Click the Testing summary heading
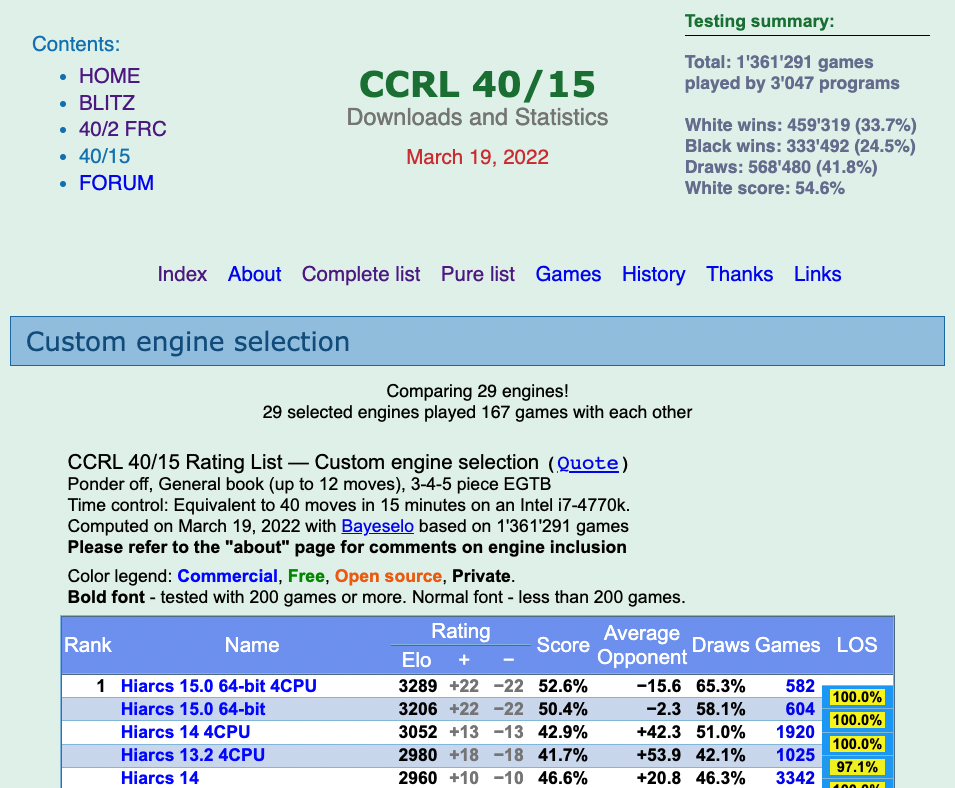 [x=759, y=21]
